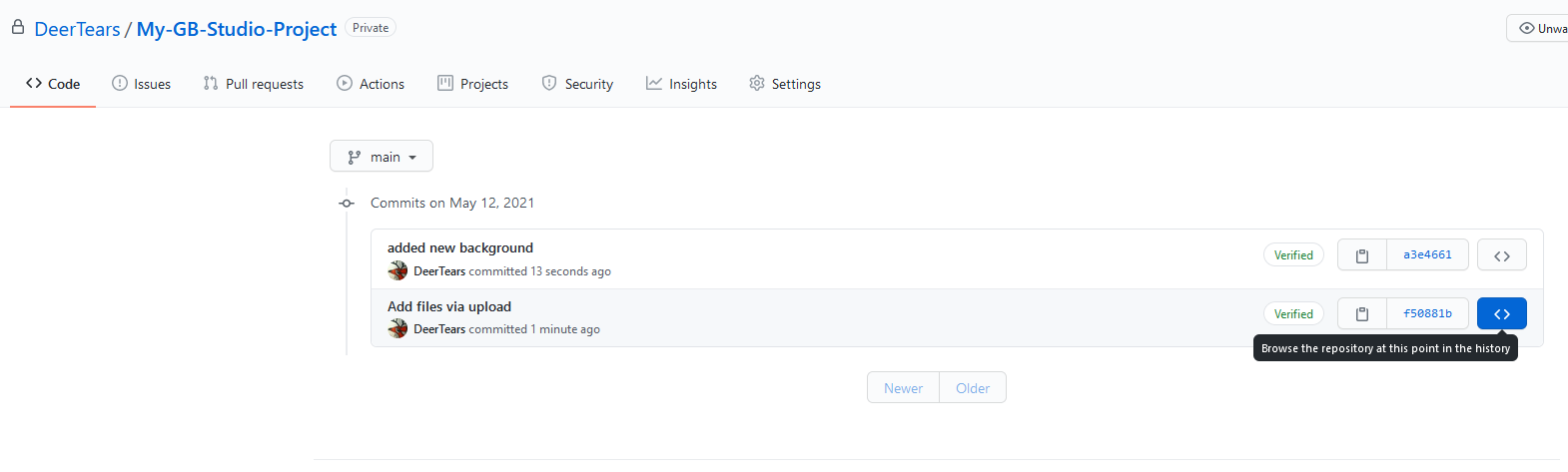Click the Verified badge on f50881b

tap(1293, 314)
